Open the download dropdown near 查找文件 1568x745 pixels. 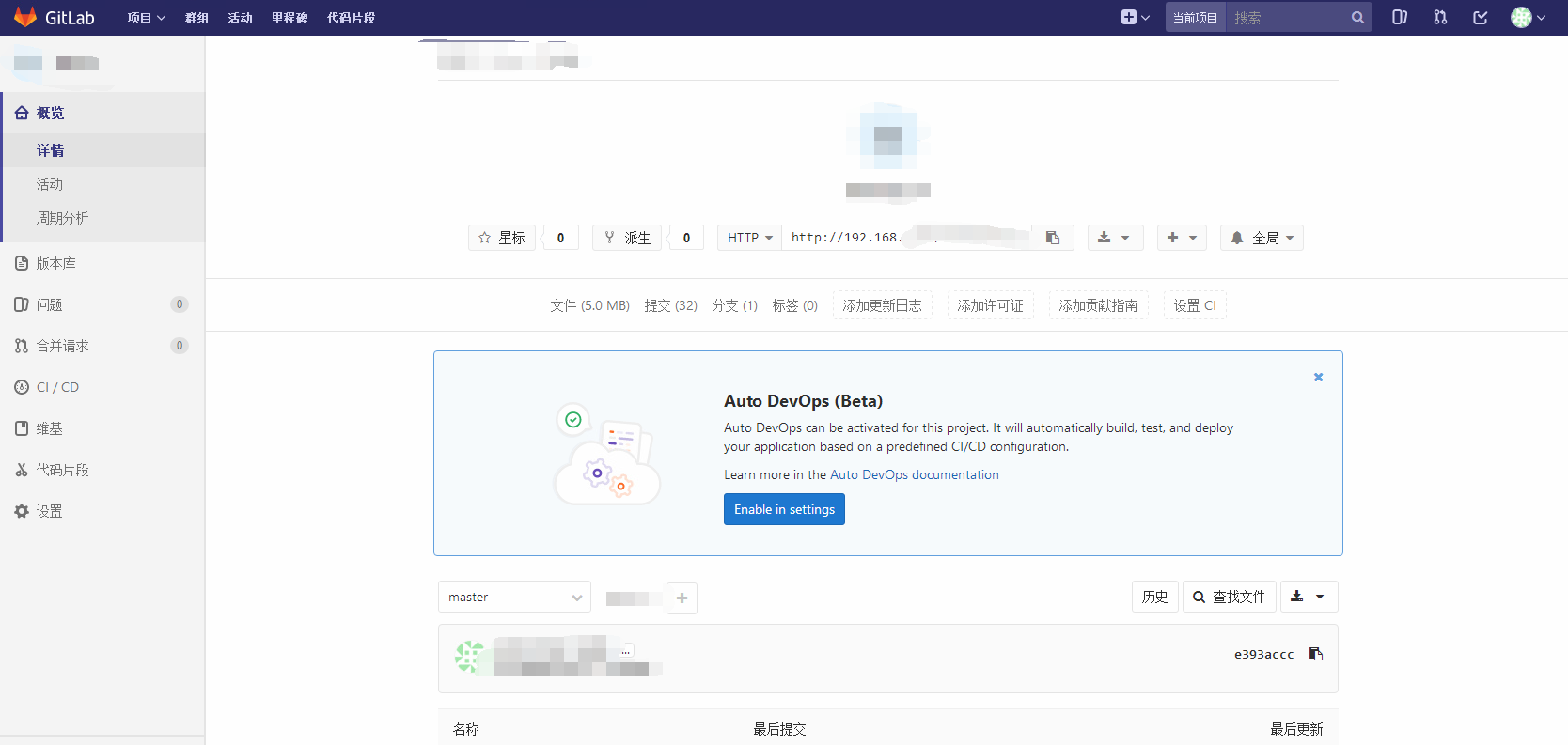pyautogui.click(x=1309, y=597)
